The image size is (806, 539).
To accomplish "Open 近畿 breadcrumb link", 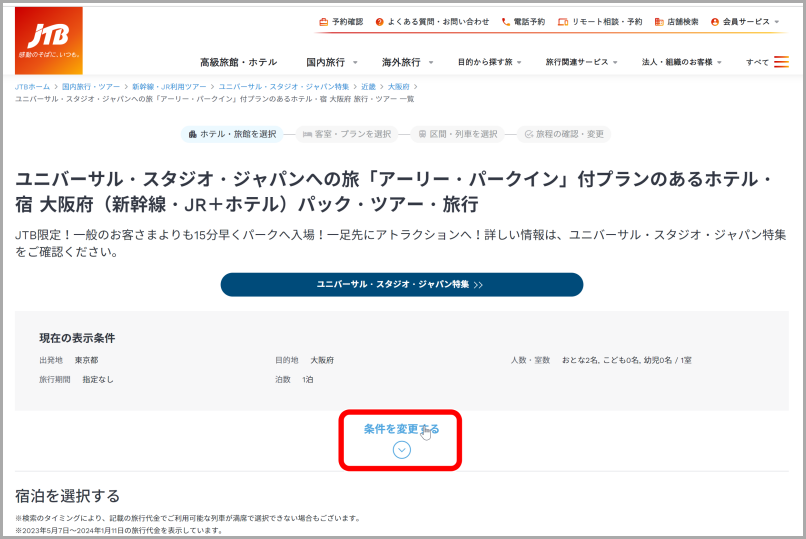I will coord(369,86).
